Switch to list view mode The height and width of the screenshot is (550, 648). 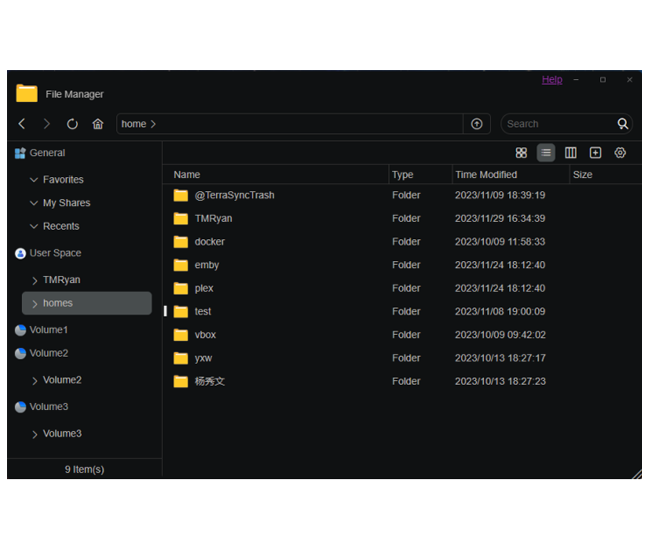pyautogui.click(x=546, y=153)
